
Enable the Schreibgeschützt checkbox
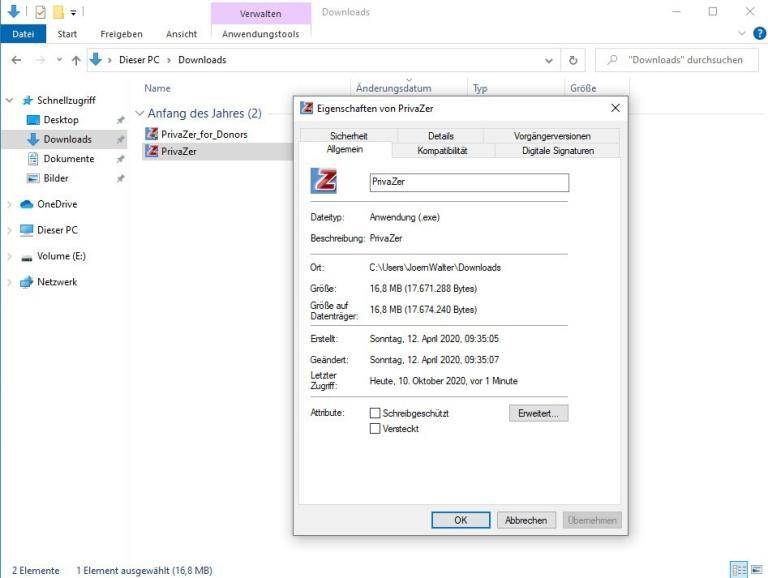[375, 413]
